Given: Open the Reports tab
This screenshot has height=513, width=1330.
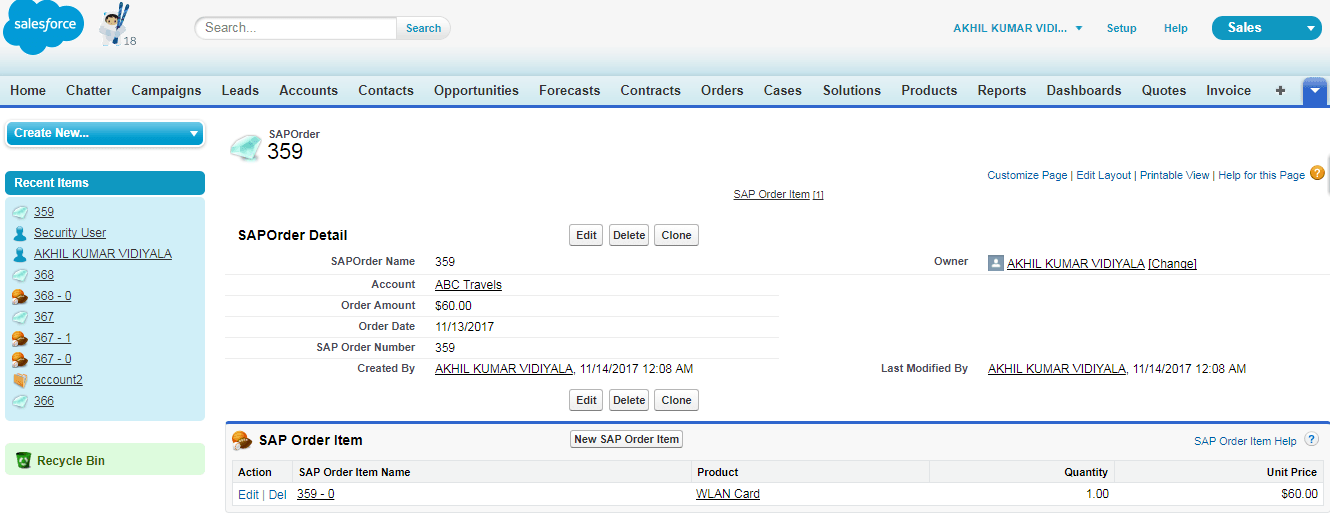Looking at the screenshot, I should pyautogui.click(x=1002, y=90).
